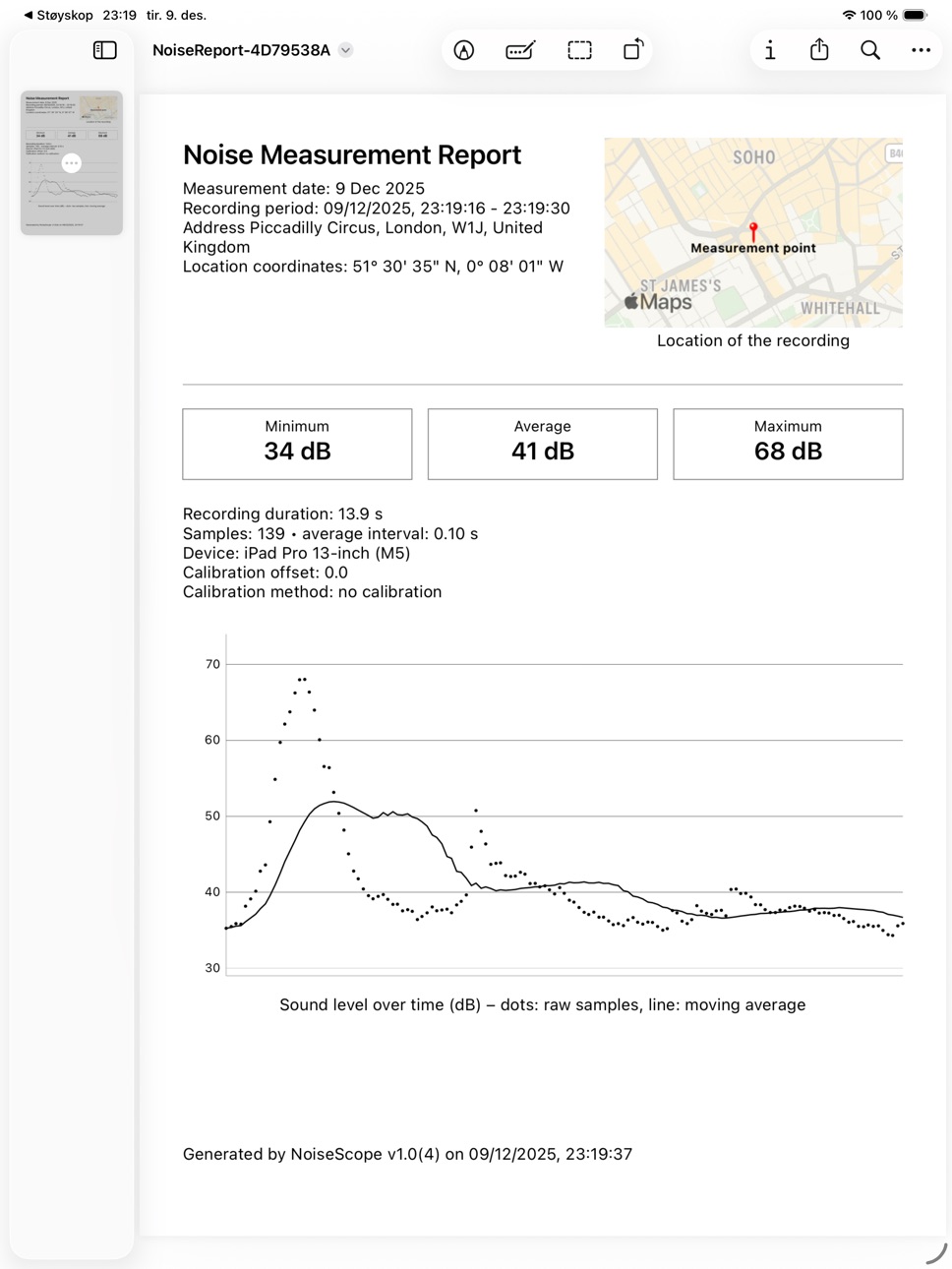
Task: Tap the 23:19 clock in status bar
Action: pos(119,15)
